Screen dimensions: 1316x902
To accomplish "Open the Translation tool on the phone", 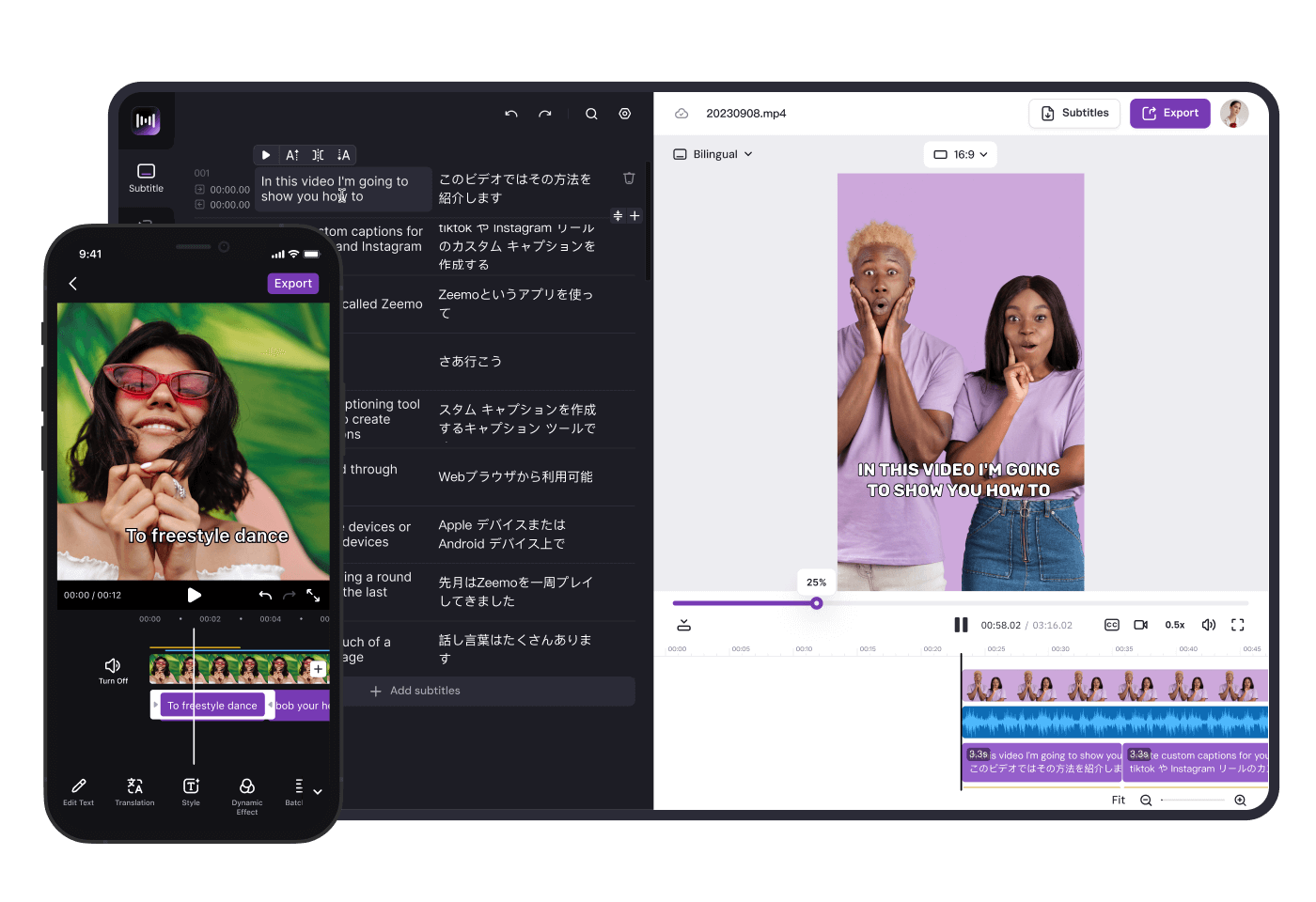I will (134, 792).
